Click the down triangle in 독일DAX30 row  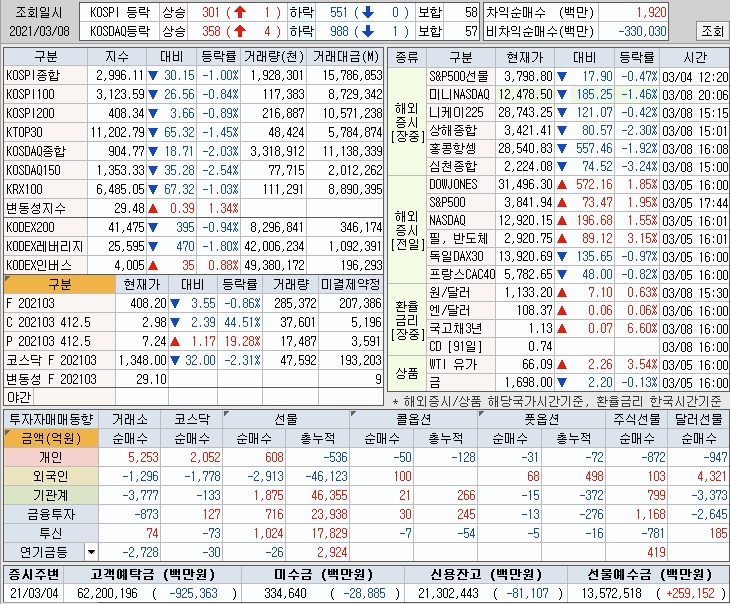point(562,257)
